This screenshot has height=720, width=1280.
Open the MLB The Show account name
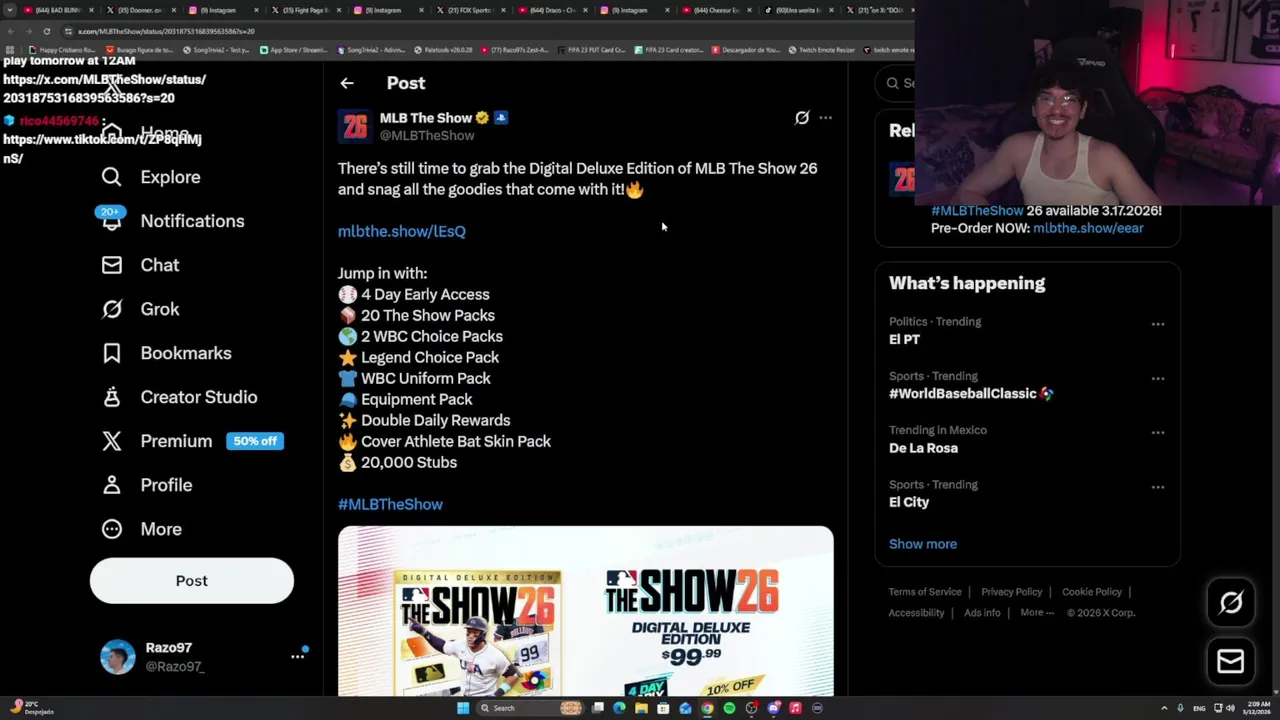(x=426, y=118)
